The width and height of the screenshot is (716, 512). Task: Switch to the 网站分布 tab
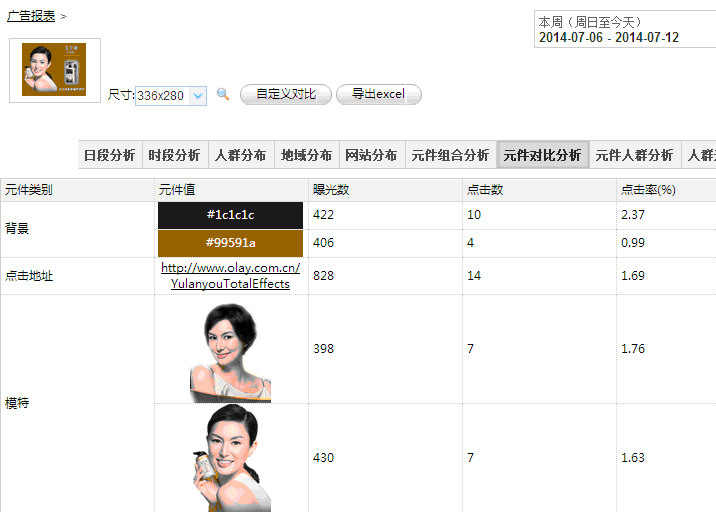[x=371, y=155]
